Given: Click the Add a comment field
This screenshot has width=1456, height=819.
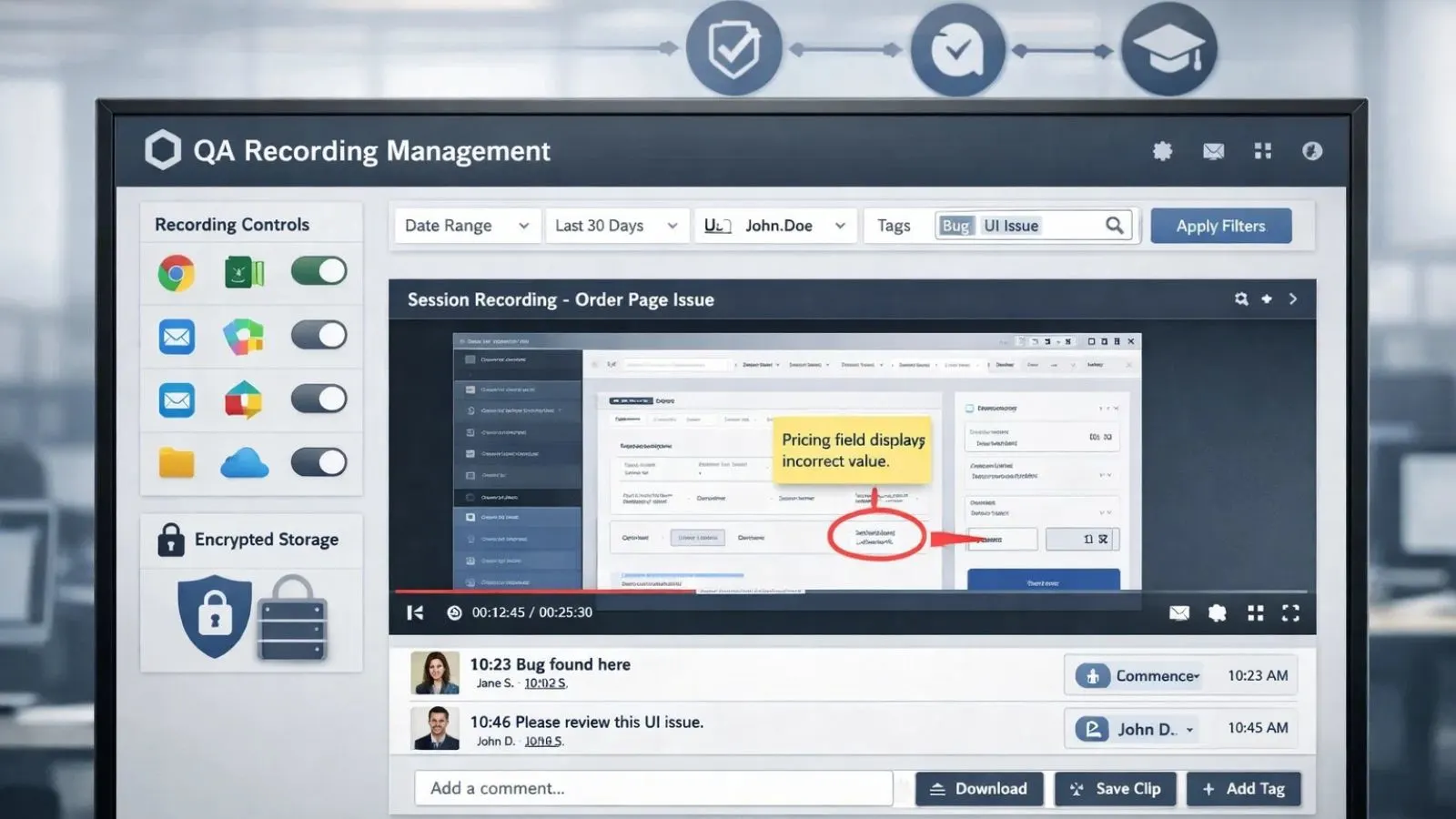Looking at the screenshot, I should (x=652, y=789).
